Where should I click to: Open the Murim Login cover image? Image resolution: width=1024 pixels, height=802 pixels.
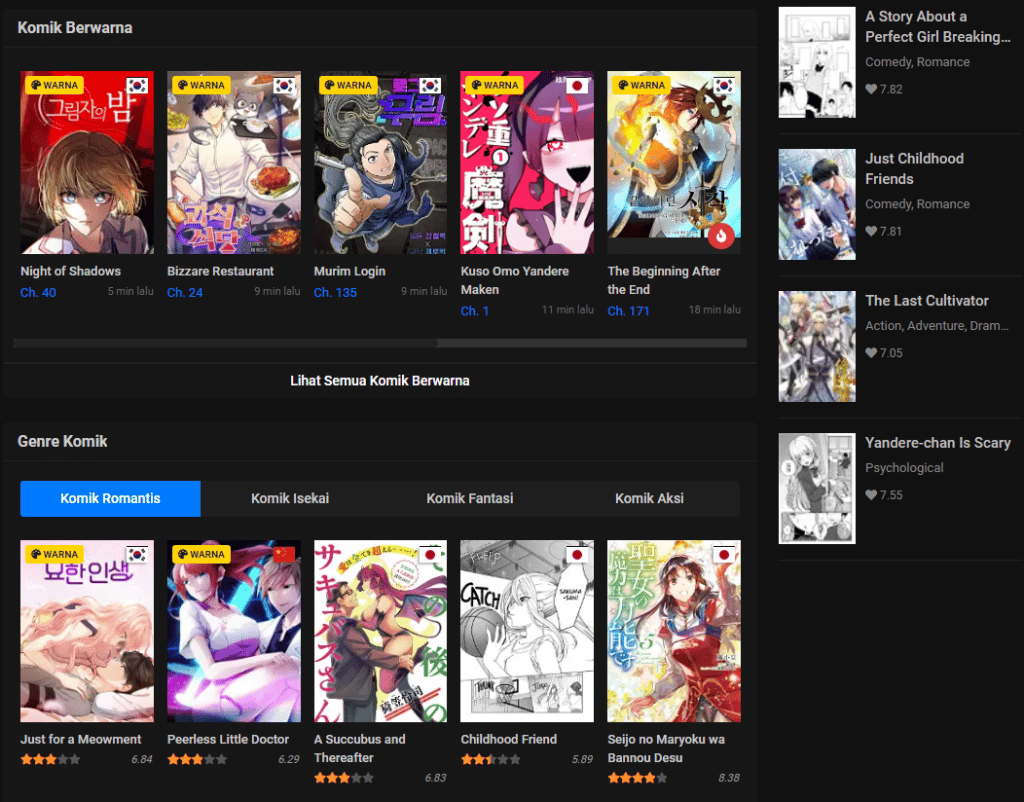(x=380, y=162)
